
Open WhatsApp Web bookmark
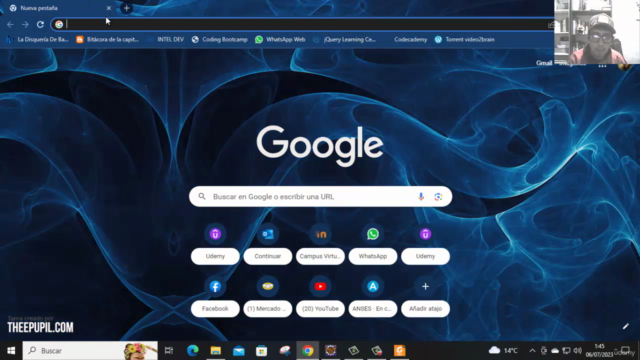pos(280,40)
